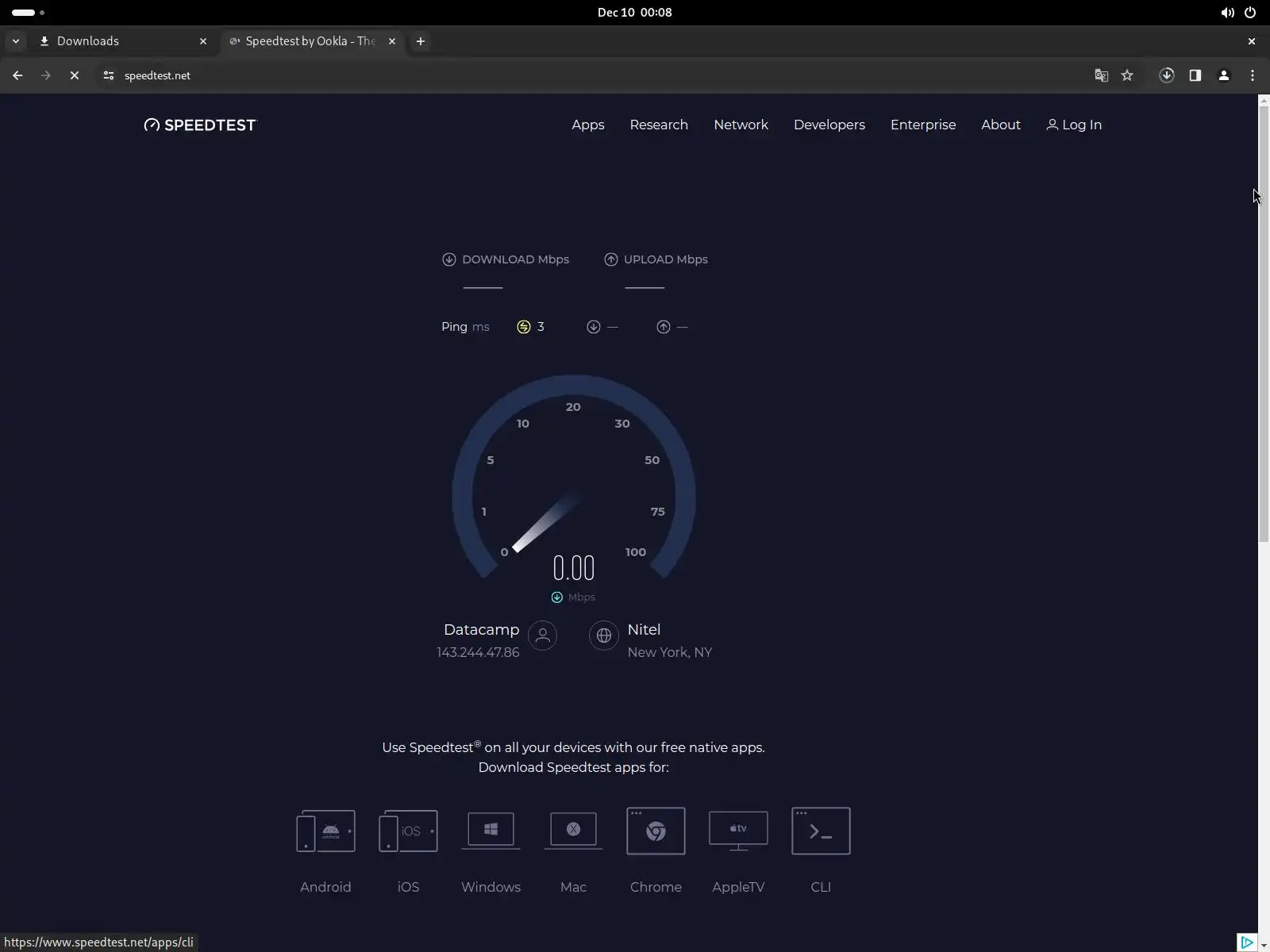Close the Speedtest by Ookla tab
The image size is (1270, 952).
[x=392, y=41]
